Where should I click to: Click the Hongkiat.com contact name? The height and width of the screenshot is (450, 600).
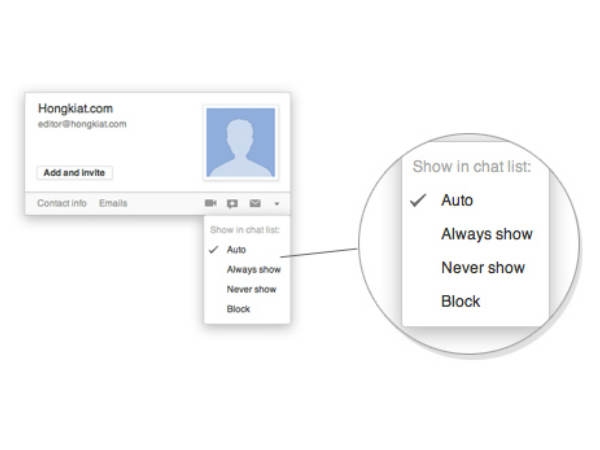tap(75, 109)
